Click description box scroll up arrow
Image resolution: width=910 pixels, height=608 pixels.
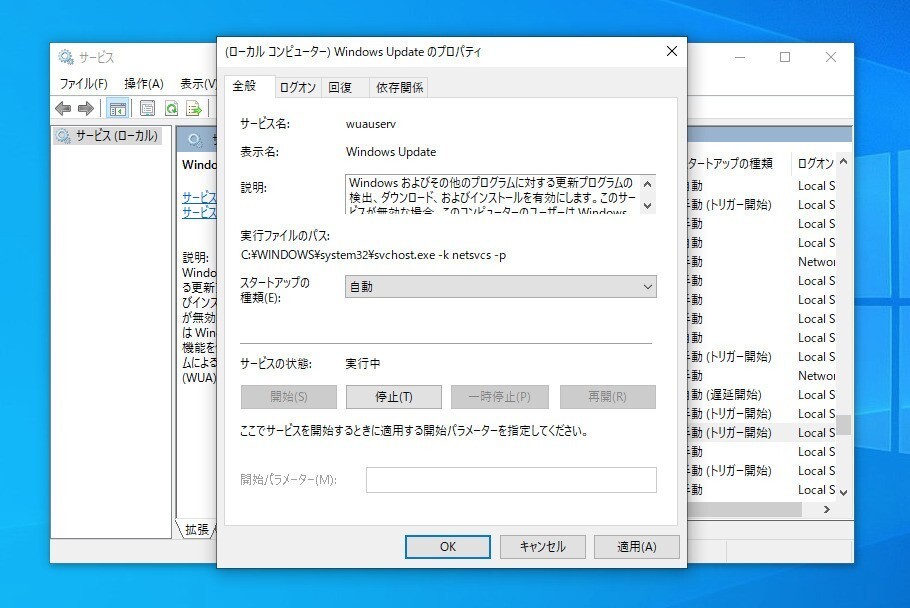pos(648,184)
